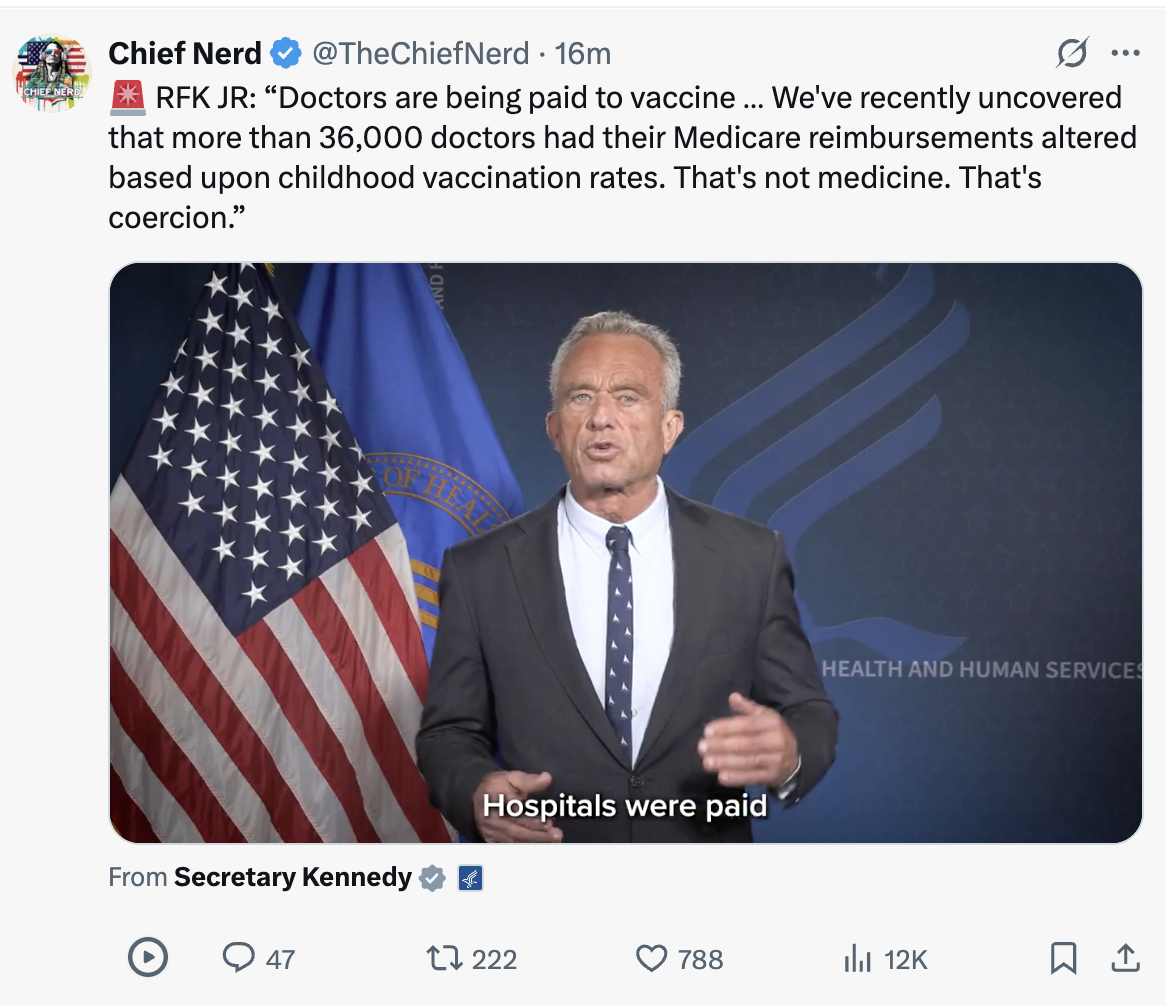Image resolution: width=1166 pixels, height=1006 pixels.
Task: Open the Secretary Kennedy source link
Action: pos(292,878)
